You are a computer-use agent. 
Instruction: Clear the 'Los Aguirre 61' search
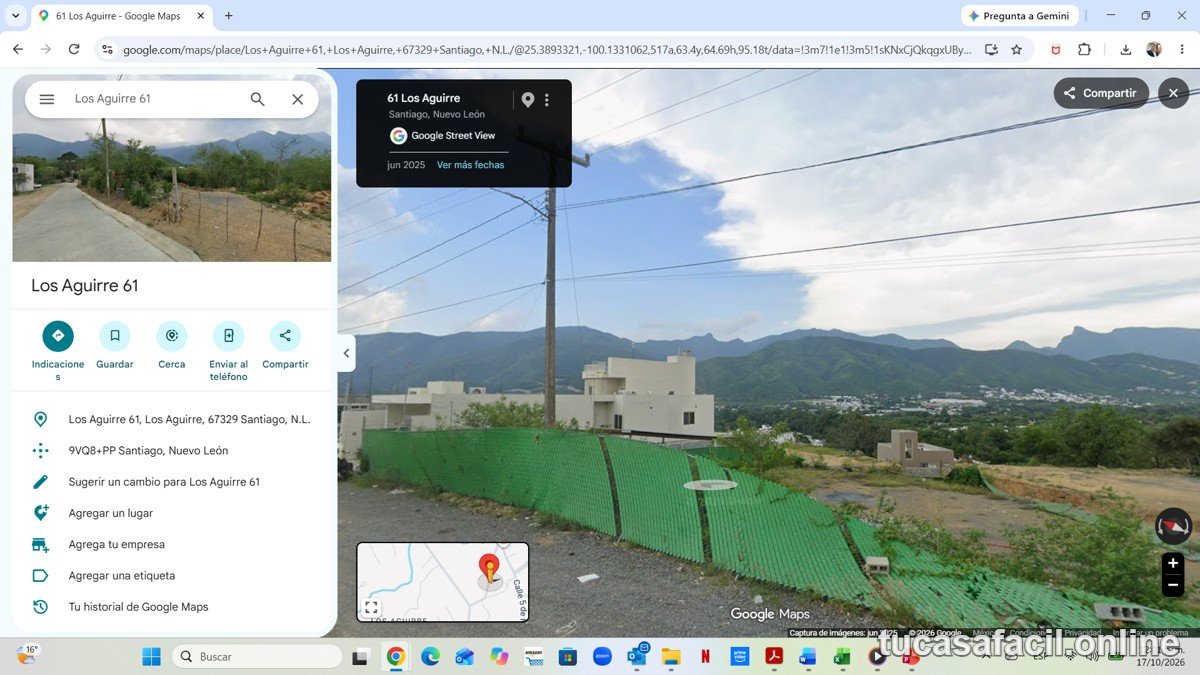pyautogui.click(x=297, y=99)
